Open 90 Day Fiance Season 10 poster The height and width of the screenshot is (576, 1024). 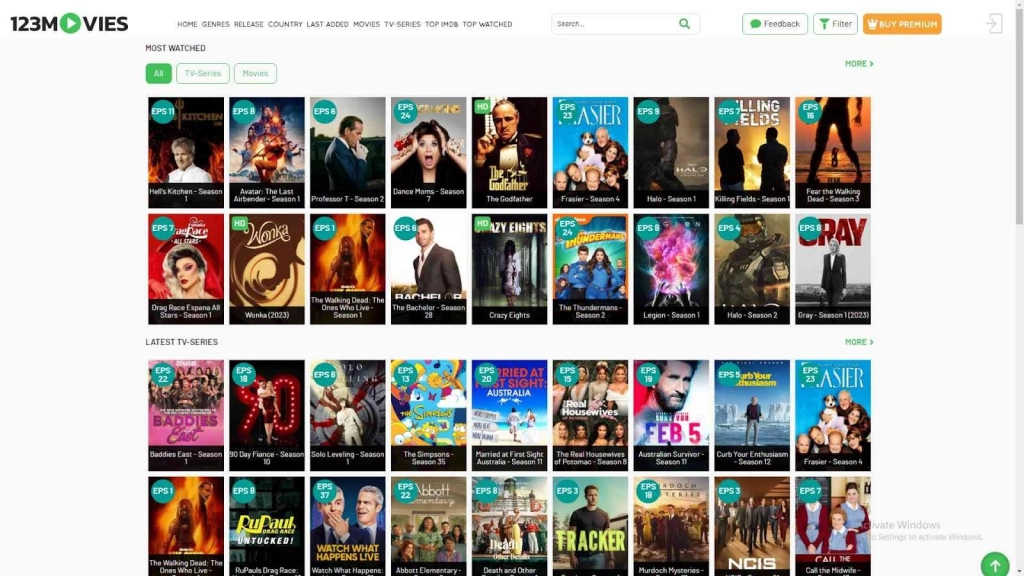(x=266, y=415)
